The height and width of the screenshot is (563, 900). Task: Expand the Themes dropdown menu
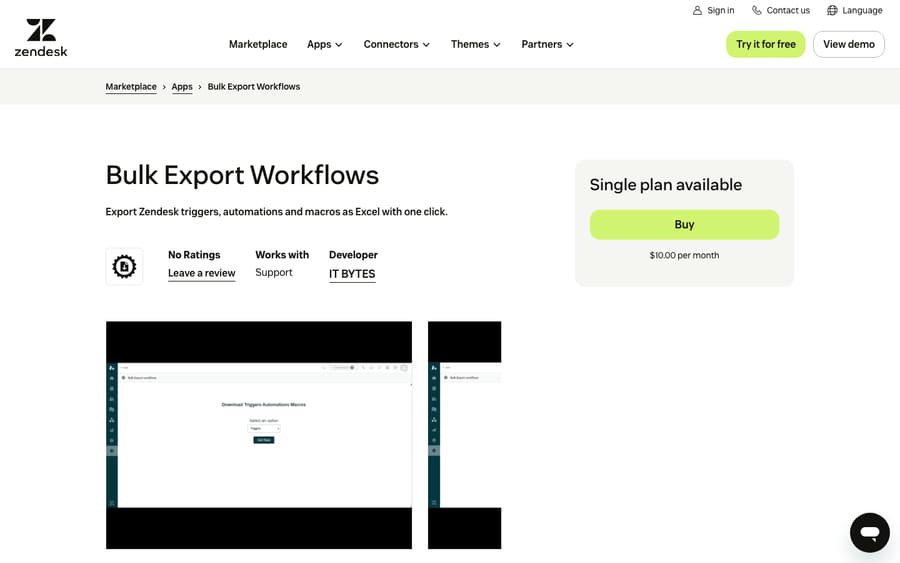pos(476,44)
